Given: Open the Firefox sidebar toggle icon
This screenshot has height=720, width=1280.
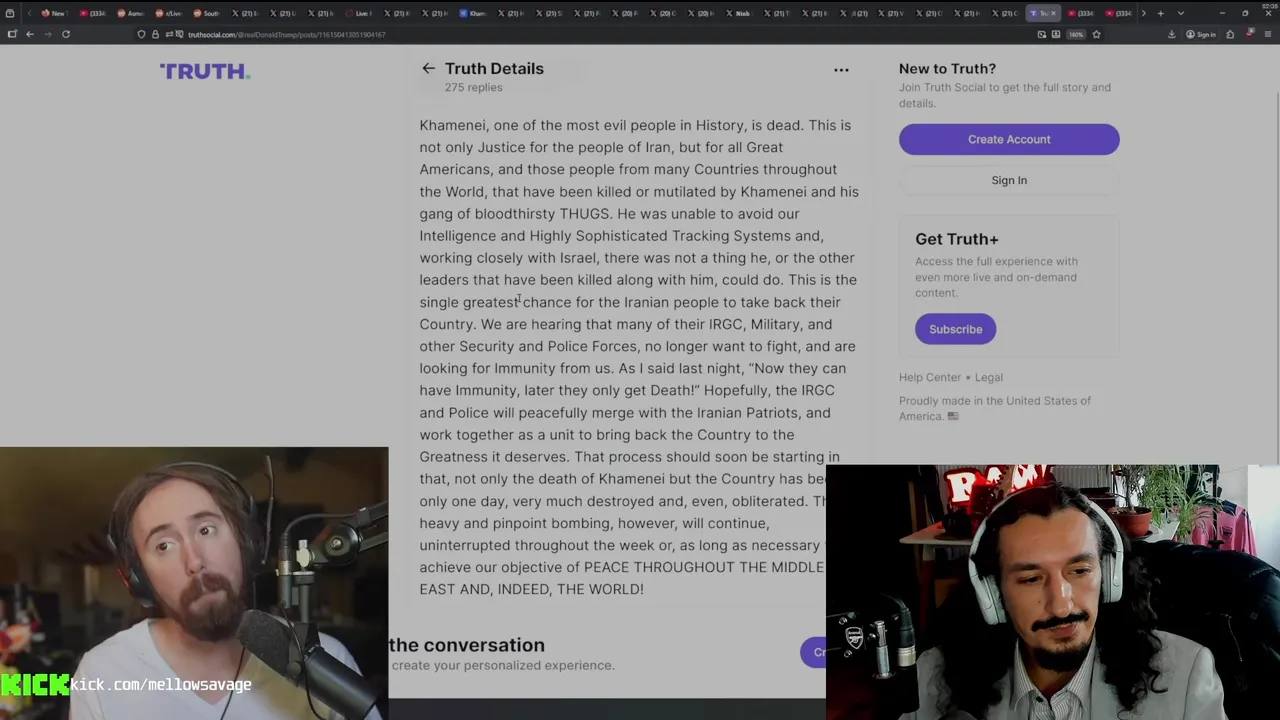Looking at the screenshot, I should click(x=12, y=34).
